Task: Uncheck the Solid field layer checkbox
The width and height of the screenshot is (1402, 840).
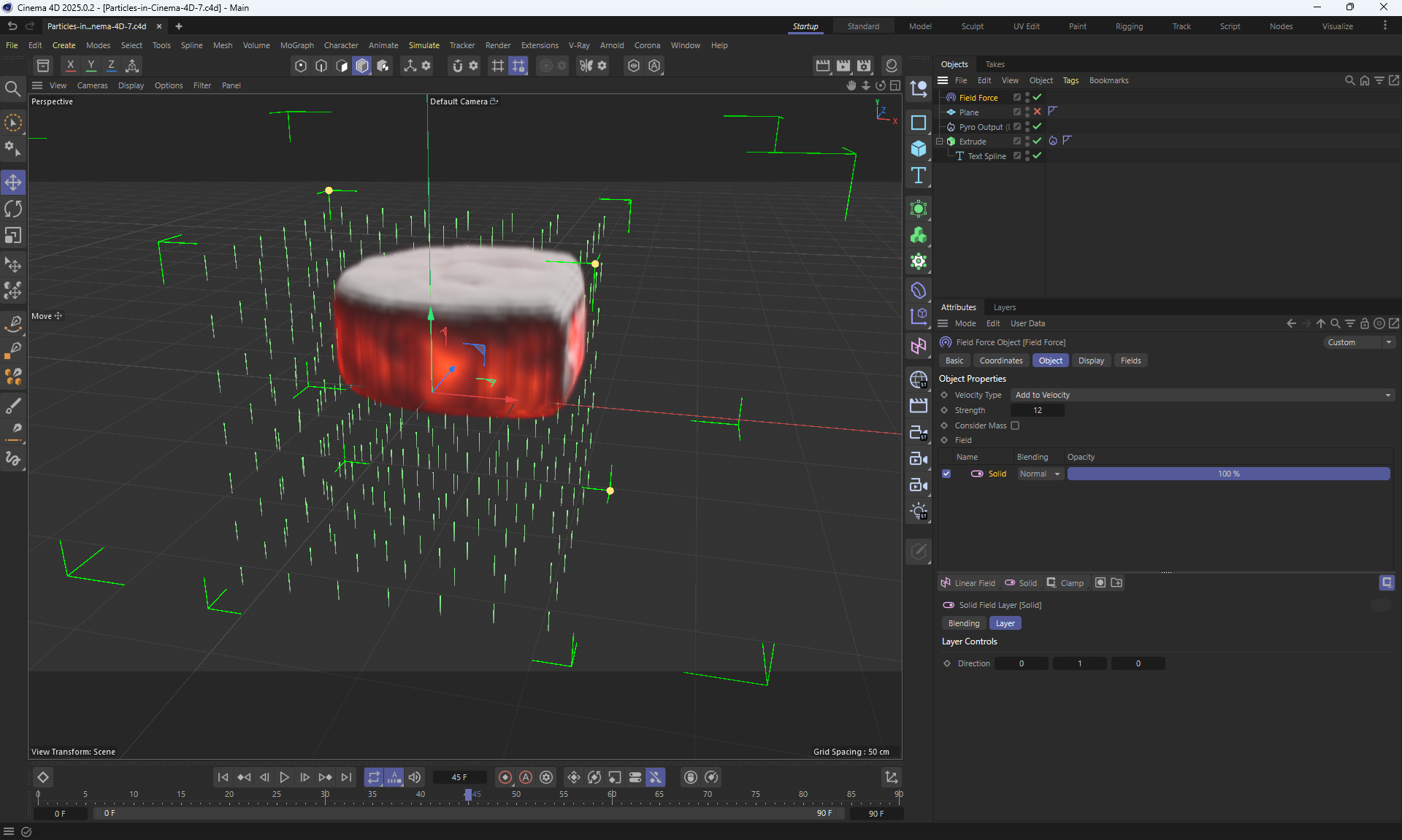Action: click(946, 474)
